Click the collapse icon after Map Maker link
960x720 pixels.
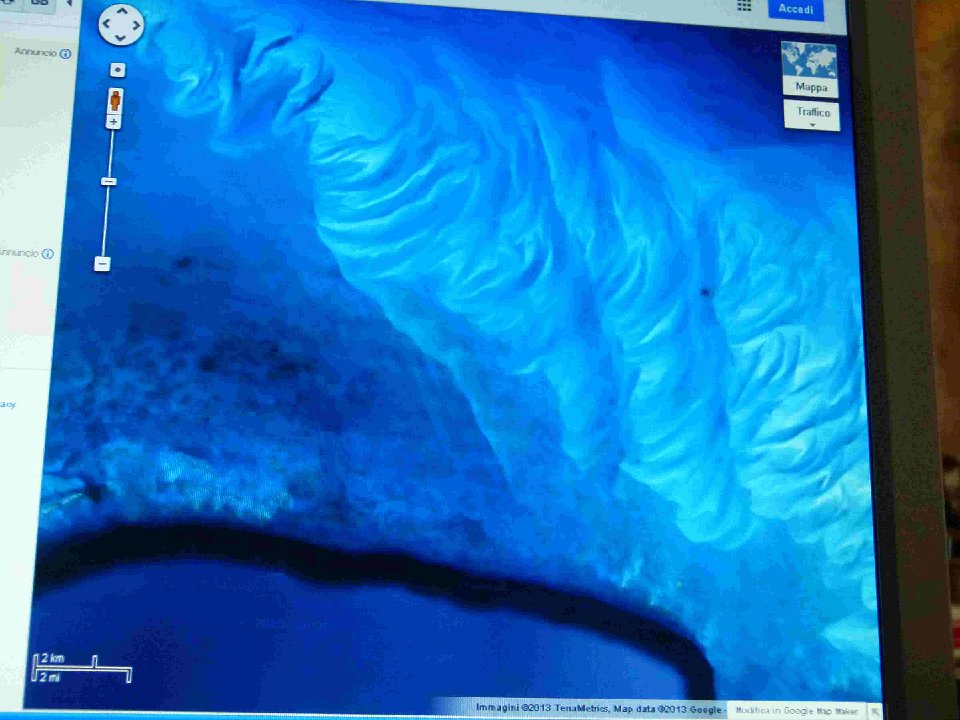click(874, 711)
